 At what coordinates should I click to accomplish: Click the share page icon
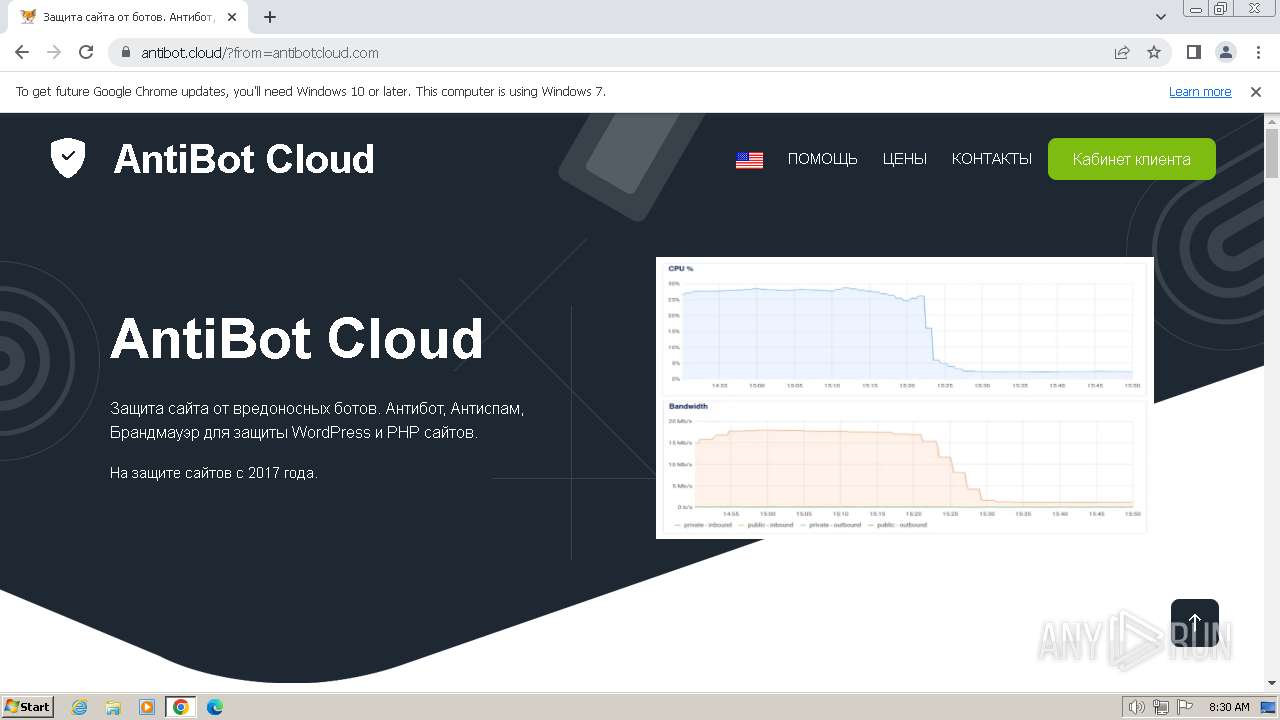[x=1122, y=53]
